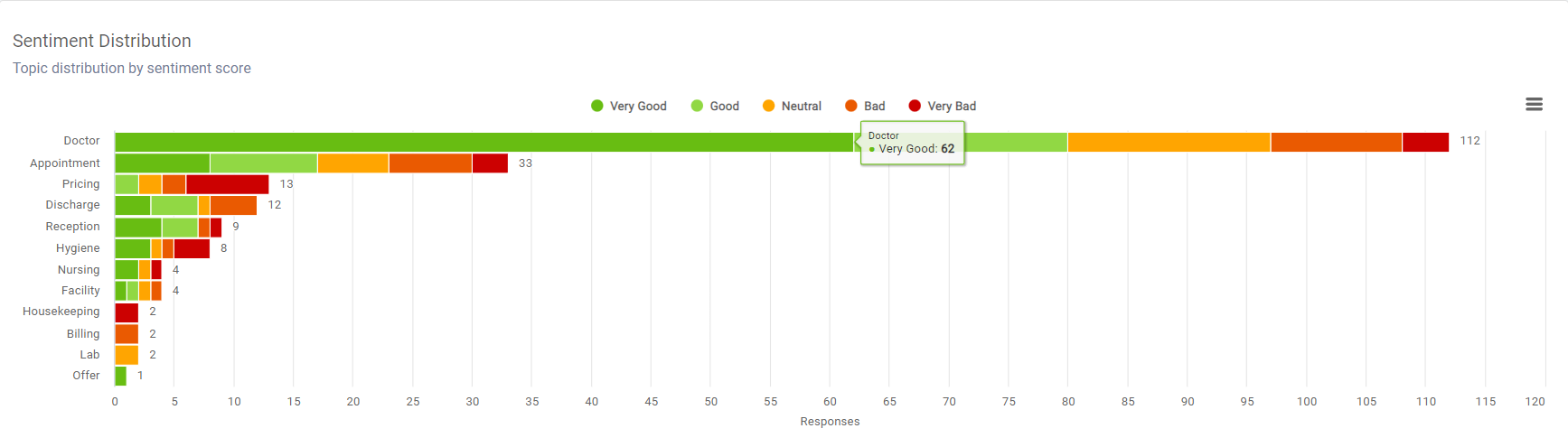Click the Pricing bar's Very Bad segment
Screen dimensions: 1568x447
click(x=227, y=184)
